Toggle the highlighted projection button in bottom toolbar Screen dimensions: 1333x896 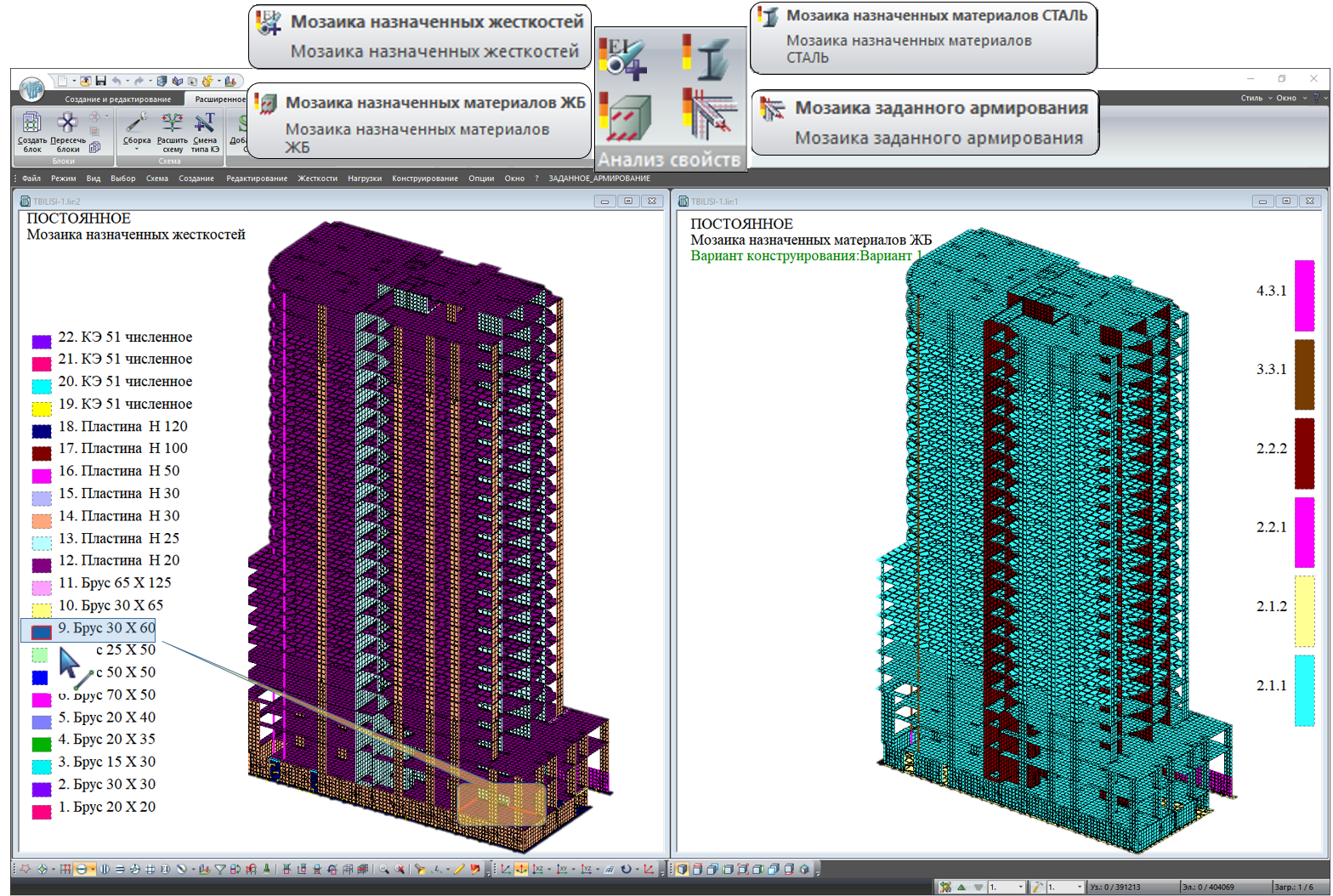coord(81,870)
